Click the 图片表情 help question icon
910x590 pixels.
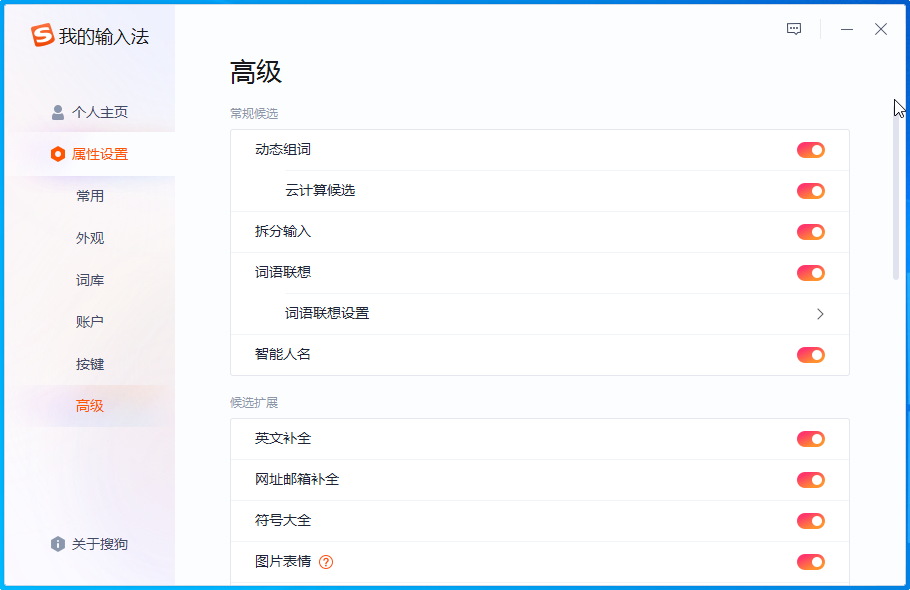pyautogui.click(x=326, y=562)
